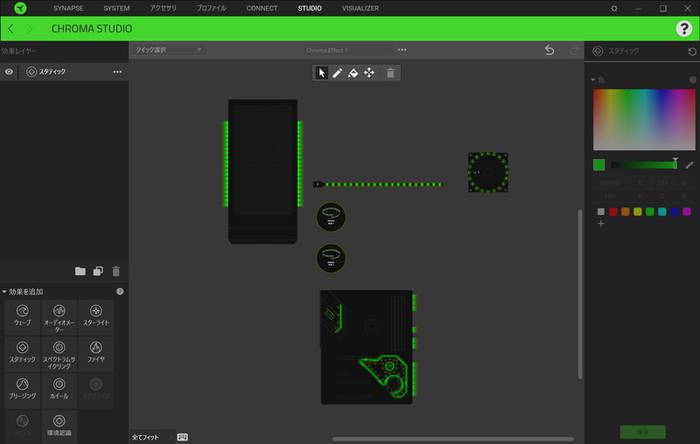Pick a hue in the color spectrum
The width and height of the screenshot is (700, 444).
pyautogui.click(x=644, y=119)
